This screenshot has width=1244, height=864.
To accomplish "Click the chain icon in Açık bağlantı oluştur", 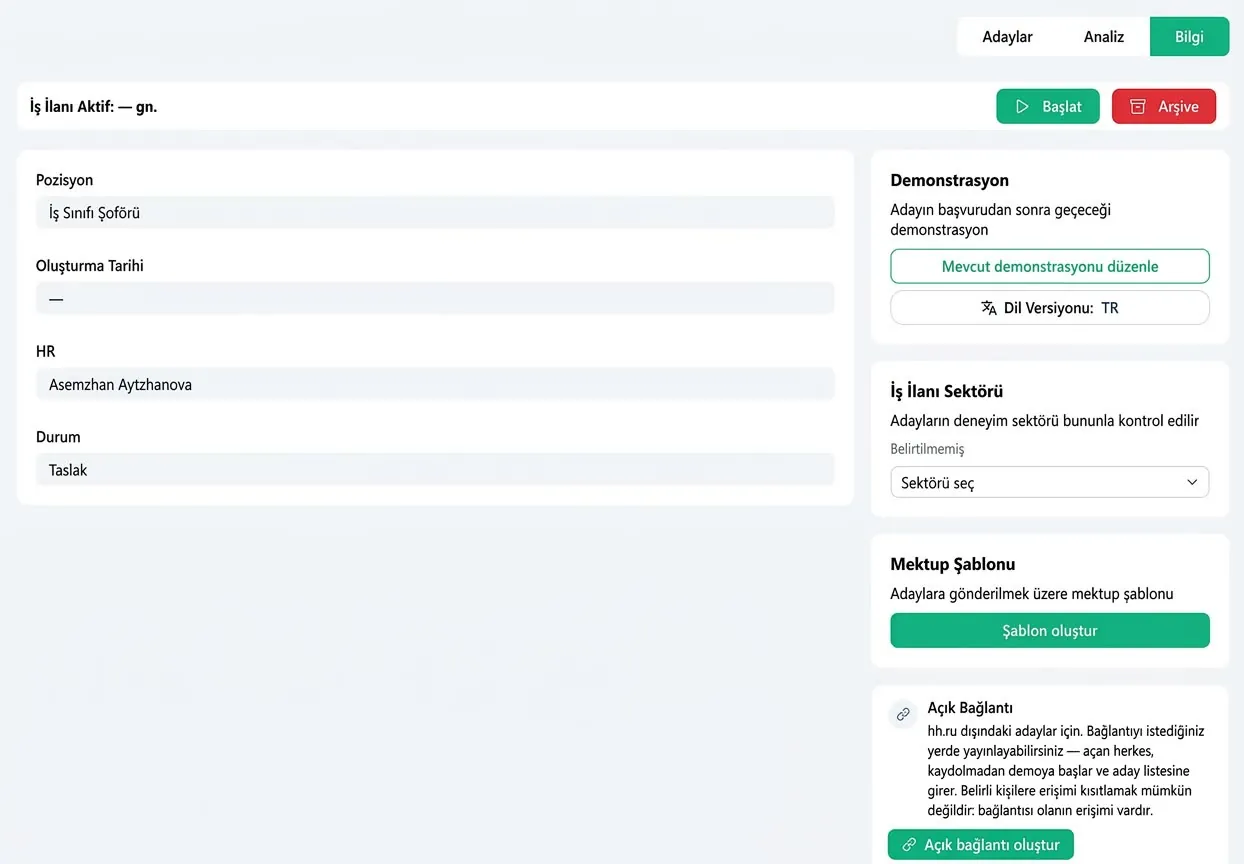I will coord(909,845).
